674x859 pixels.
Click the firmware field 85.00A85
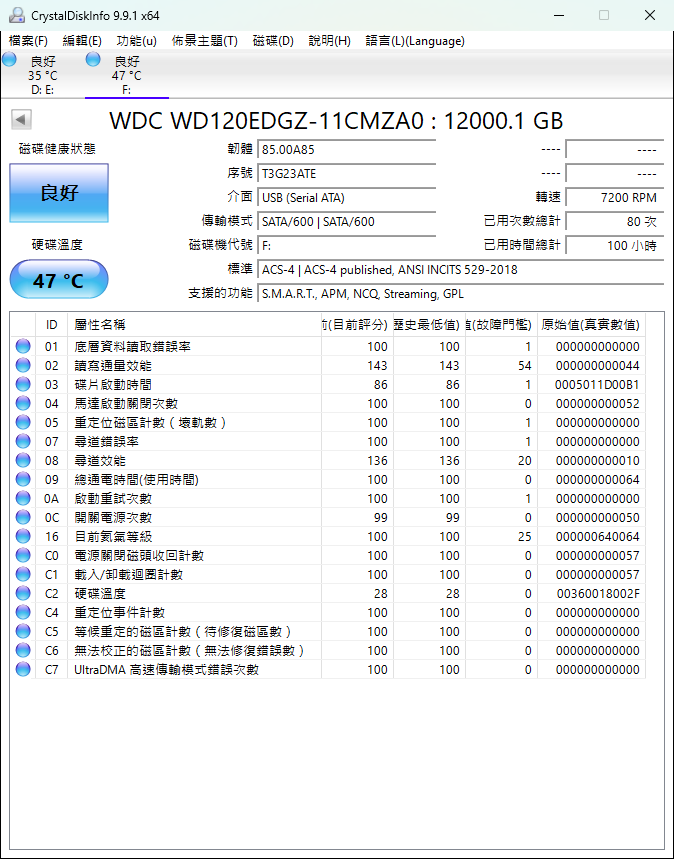[346, 150]
